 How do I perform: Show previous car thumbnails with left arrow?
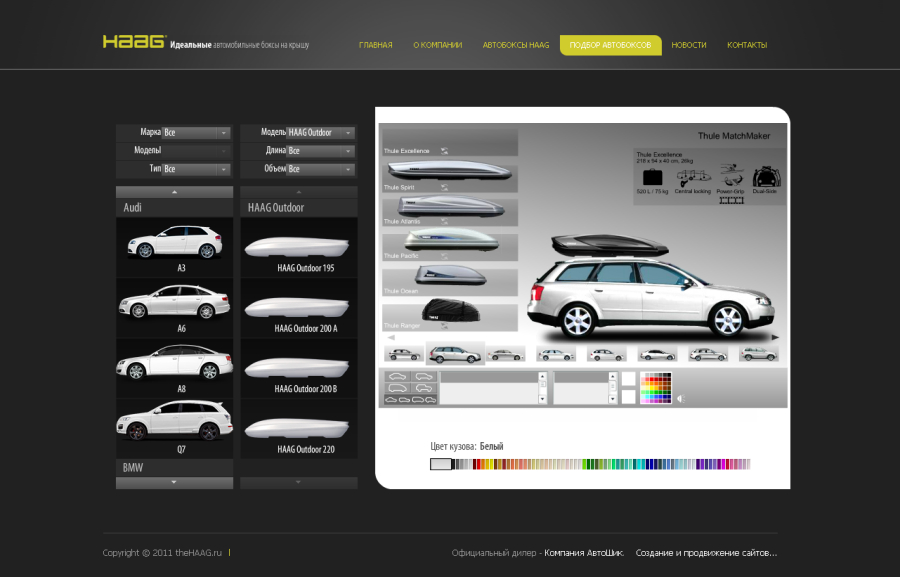391,338
